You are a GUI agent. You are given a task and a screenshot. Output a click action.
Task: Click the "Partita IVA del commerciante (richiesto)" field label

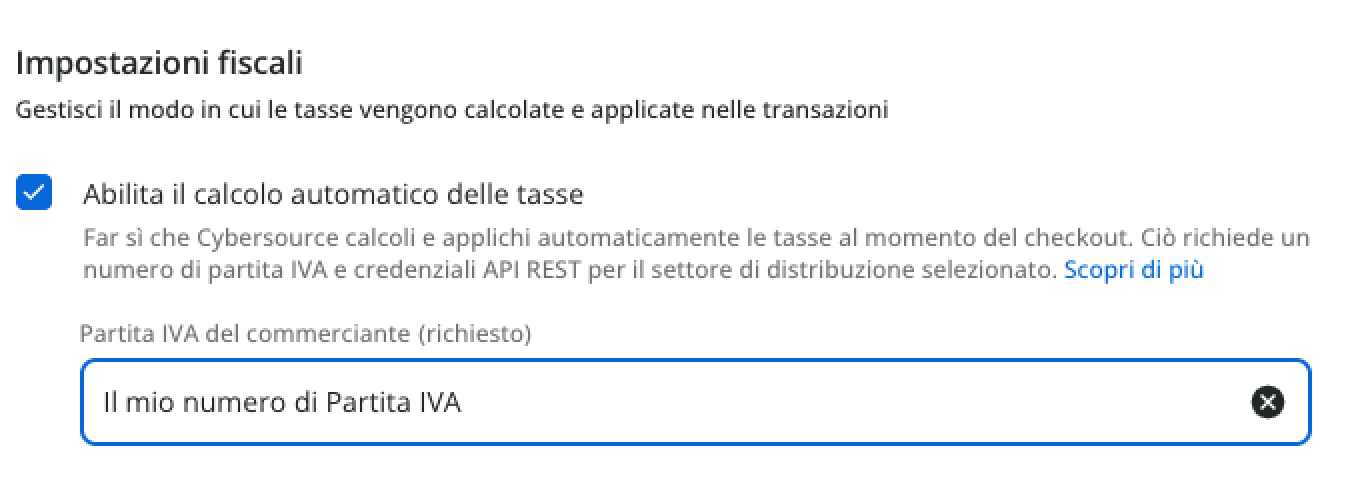(305, 334)
